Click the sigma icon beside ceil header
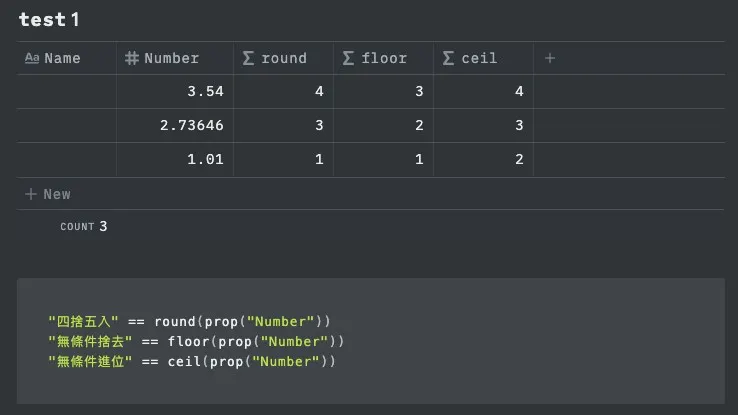Image resolution: width=738 pixels, height=415 pixels. 448,58
